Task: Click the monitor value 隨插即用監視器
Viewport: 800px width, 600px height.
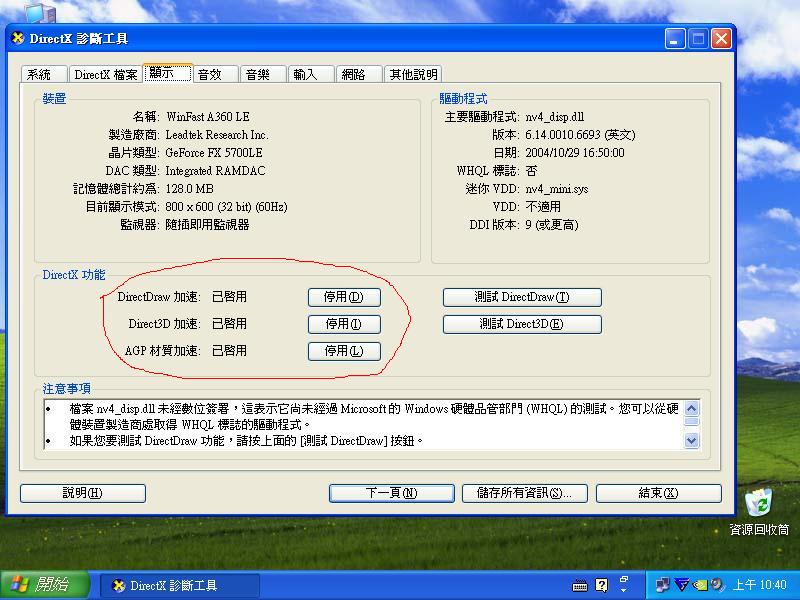Action: [x=207, y=225]
